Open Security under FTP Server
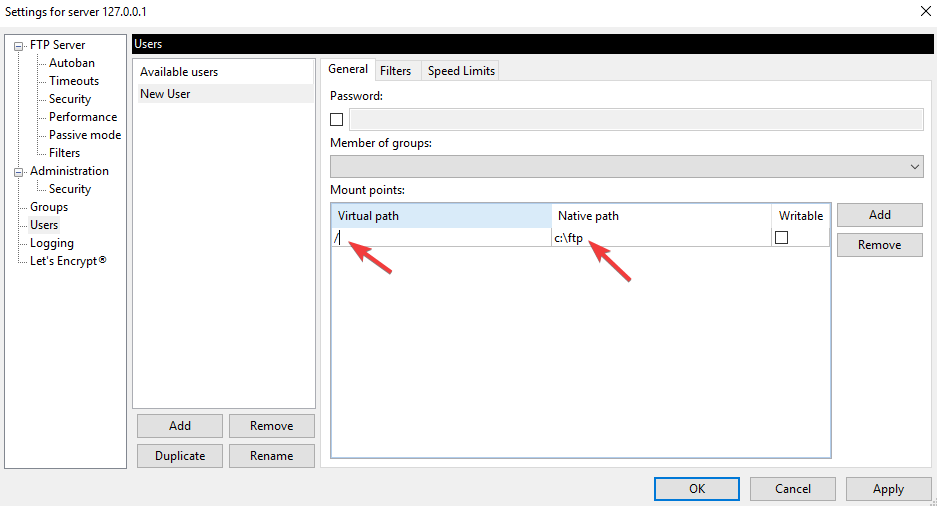 (70, 99)
